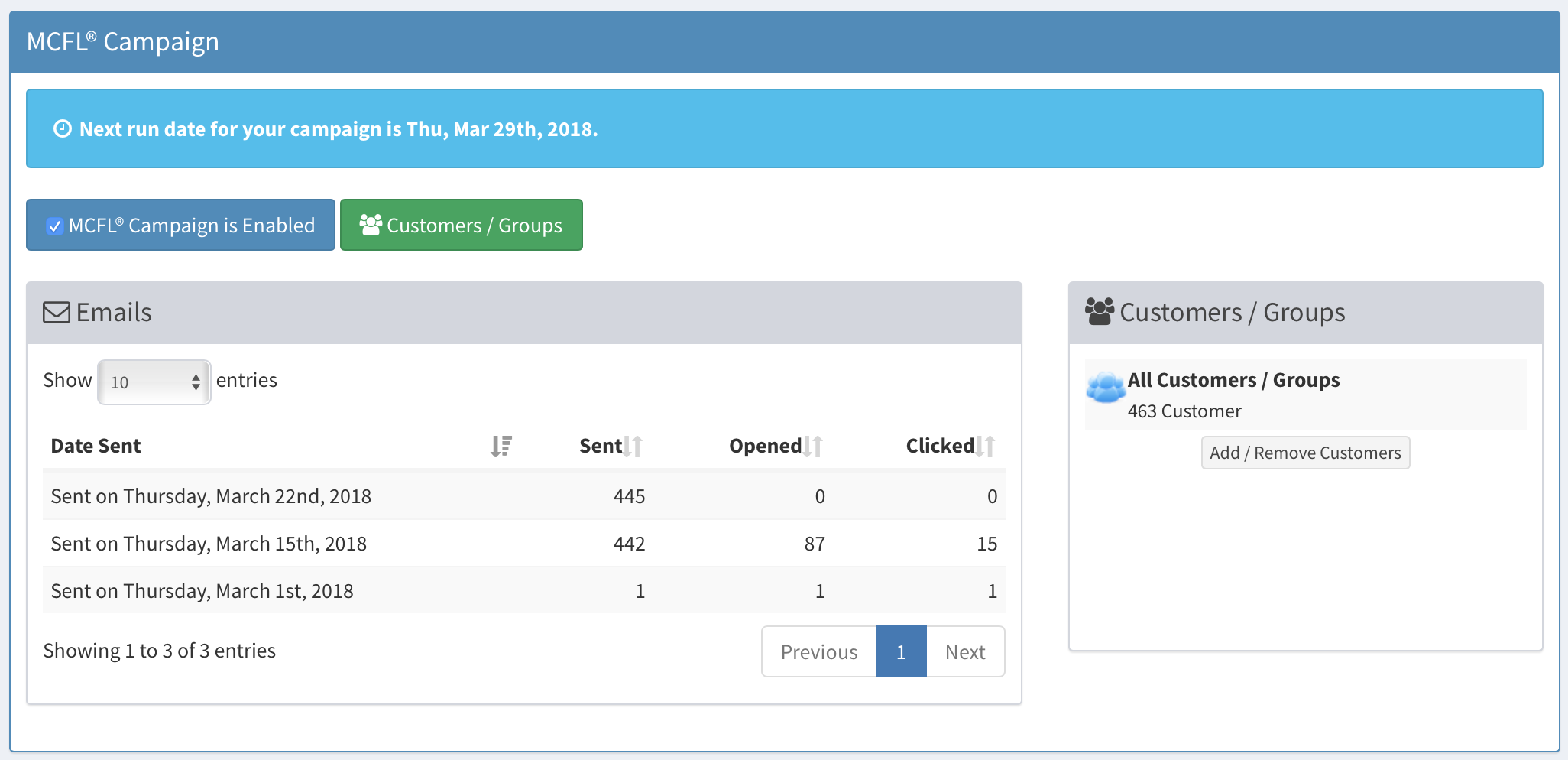
Task: Click clicked value 15 for March 15th
Action: [986, 544]
